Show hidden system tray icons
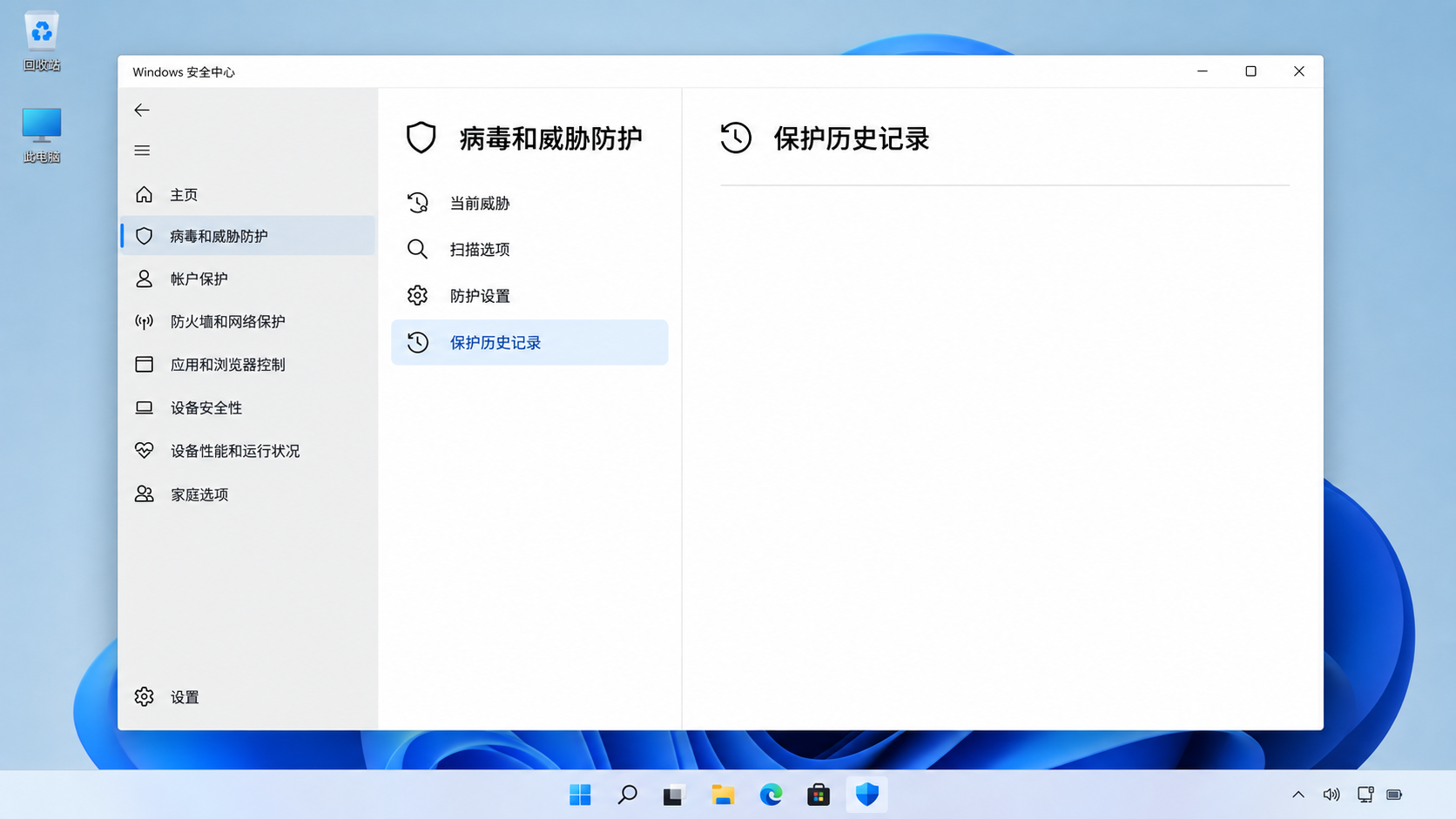The height and width of the screenshot is (819, 1456). click(1298, 795)
